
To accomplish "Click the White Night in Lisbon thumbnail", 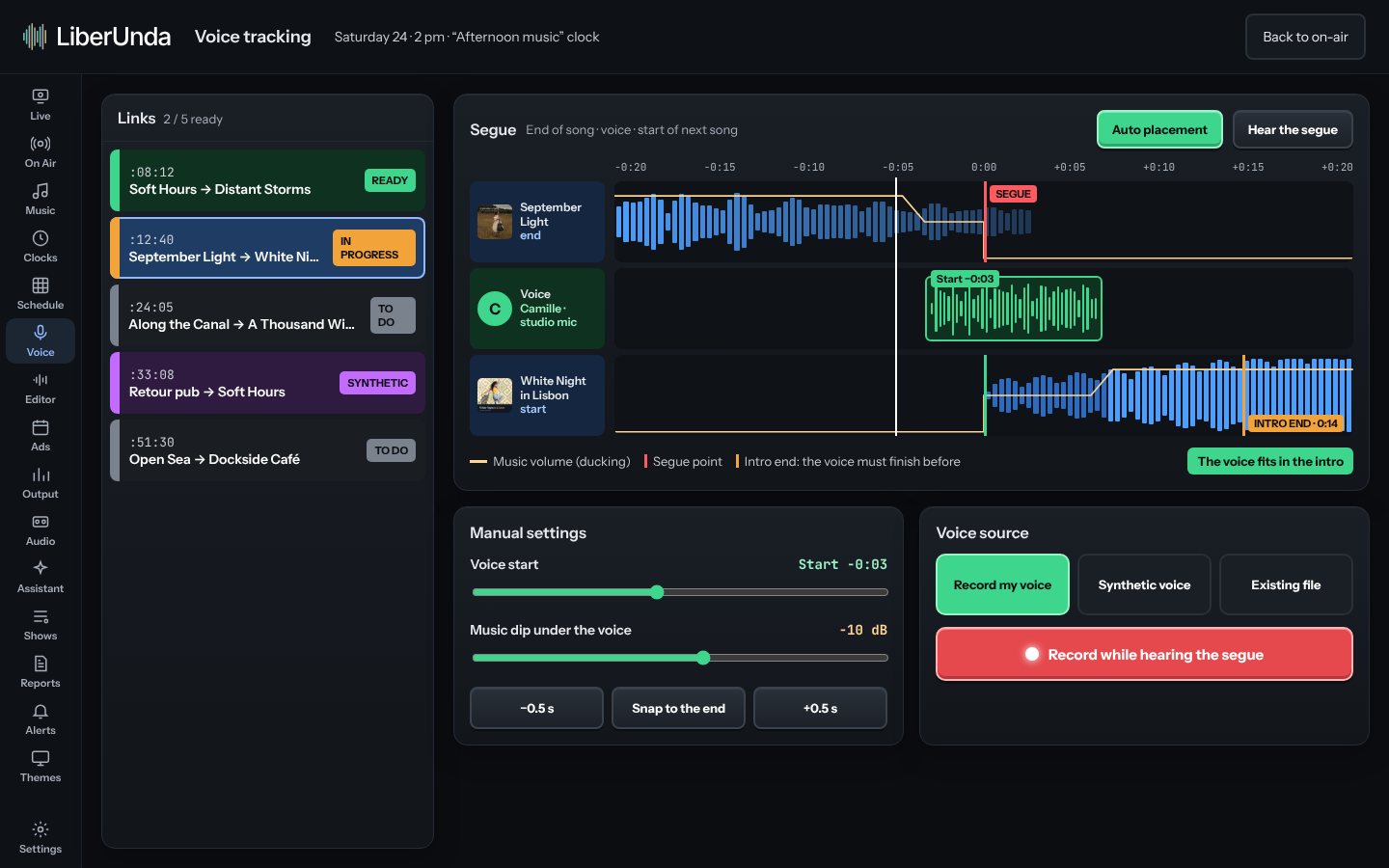I will click(x=495, y=394).
